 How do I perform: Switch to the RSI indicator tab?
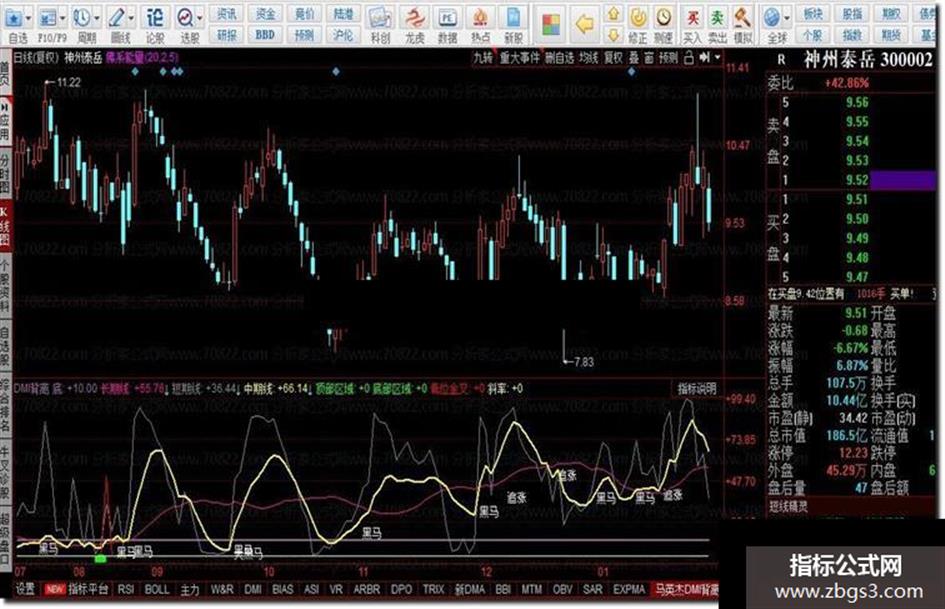[x=125, y=589]
